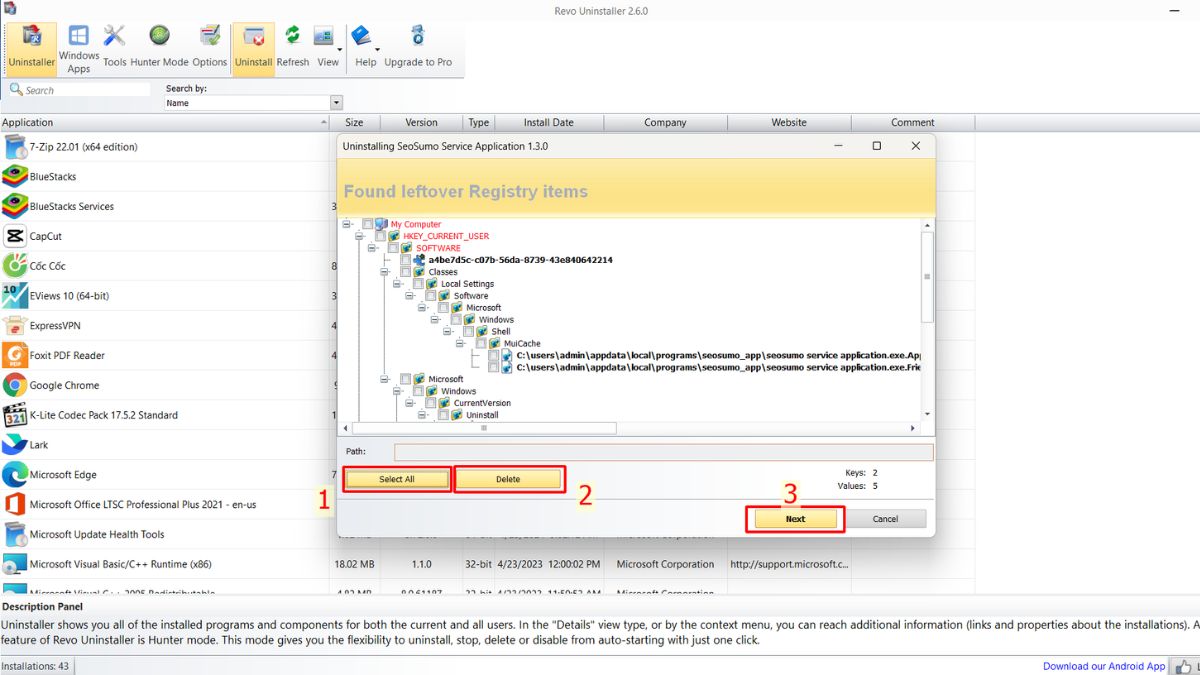
Task: Check the checkbox for the application.exe.App value
Action: (x=493, y=355)
